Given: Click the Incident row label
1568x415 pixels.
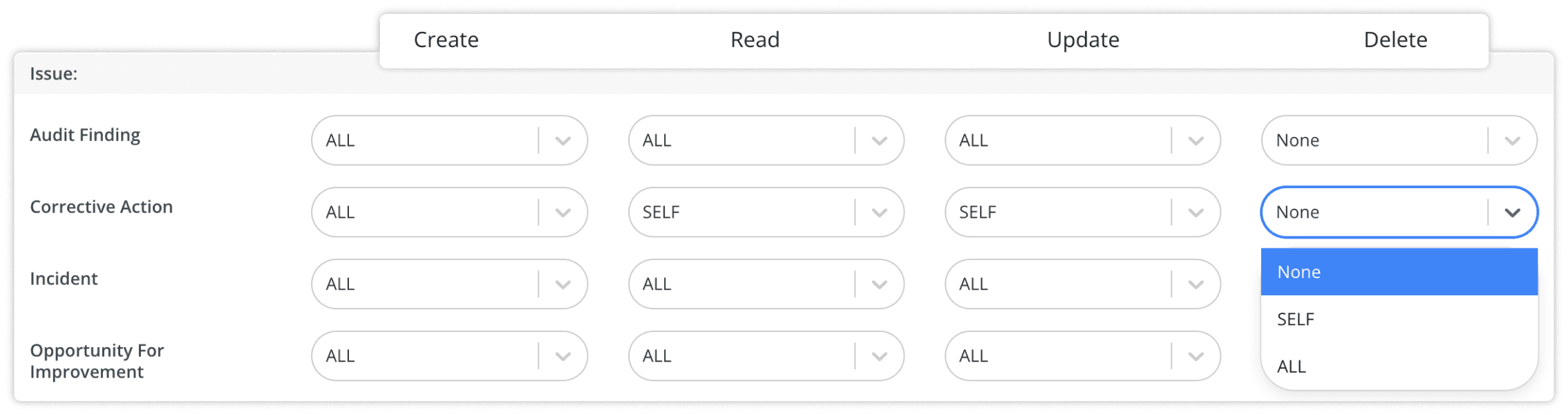Looking at the screenshot, I should point(64,278).
